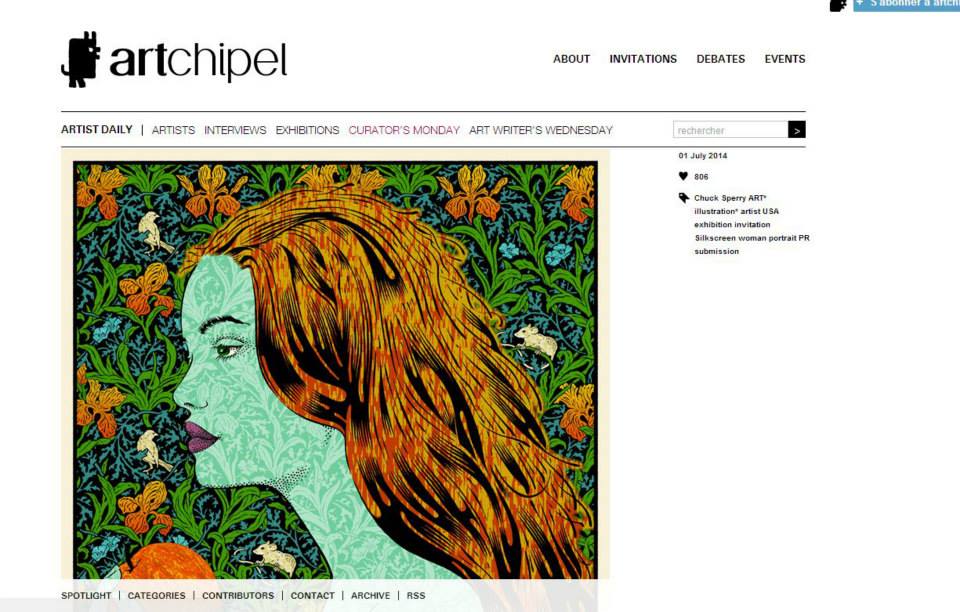This screenshot has height=612, width=960.
Task: Click the CATEGORIES footer link
Action: pos(156,595)
